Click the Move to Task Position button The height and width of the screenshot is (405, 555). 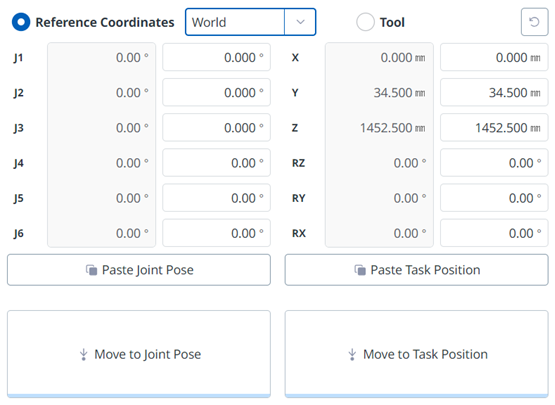pyautogui.click(x=417, y=354)
